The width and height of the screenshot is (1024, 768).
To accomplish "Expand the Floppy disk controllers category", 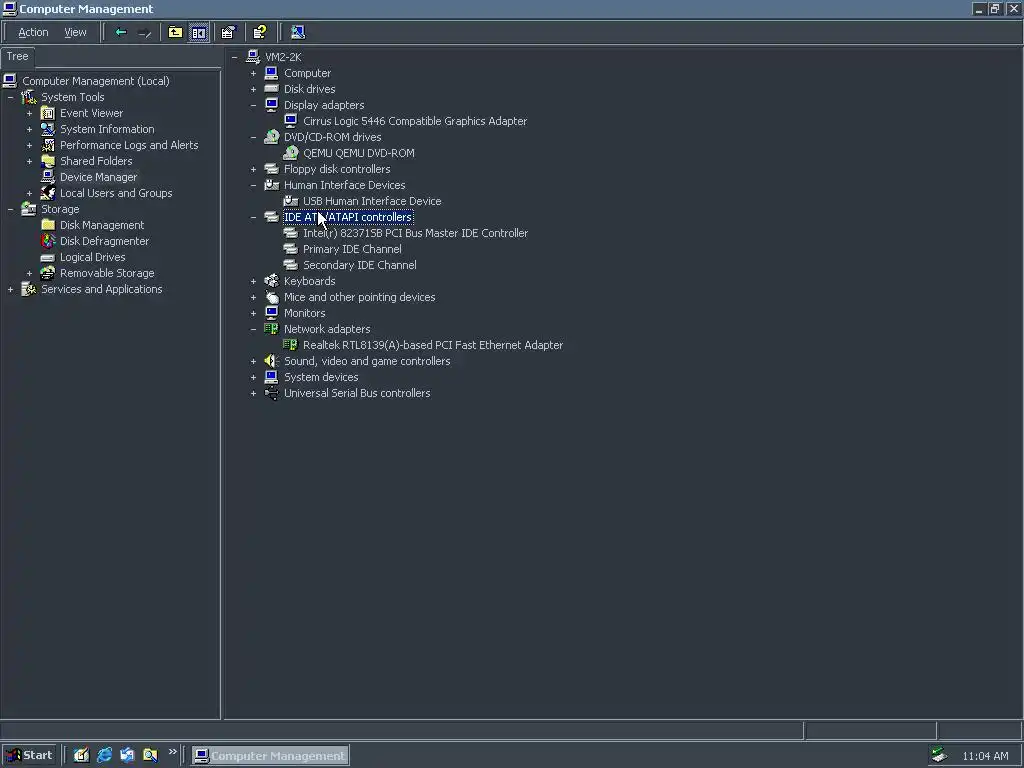I will [x=253, y=169].
